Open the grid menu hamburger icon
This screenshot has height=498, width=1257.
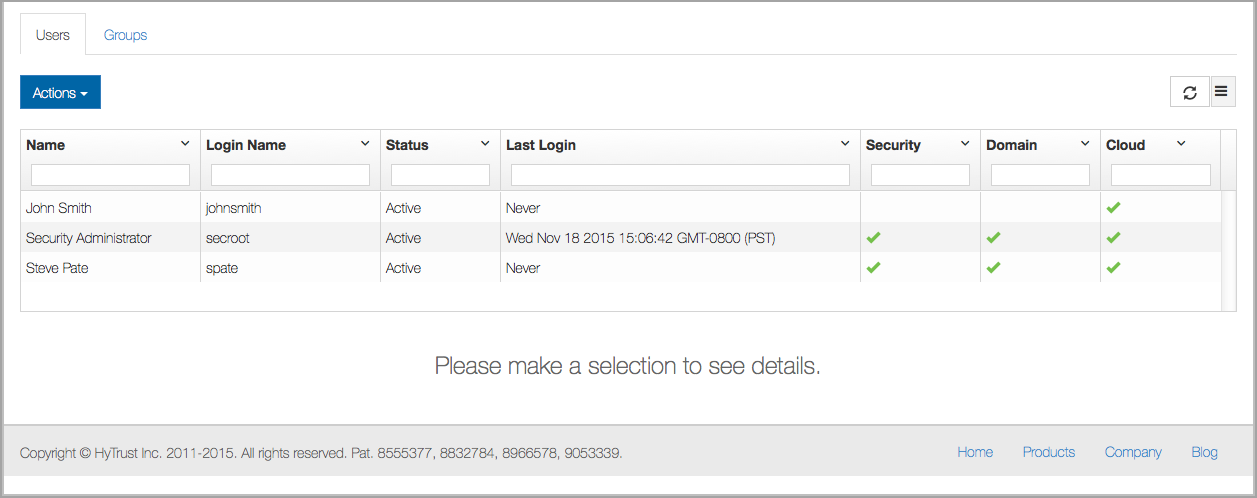click(x=1222, y=92)
